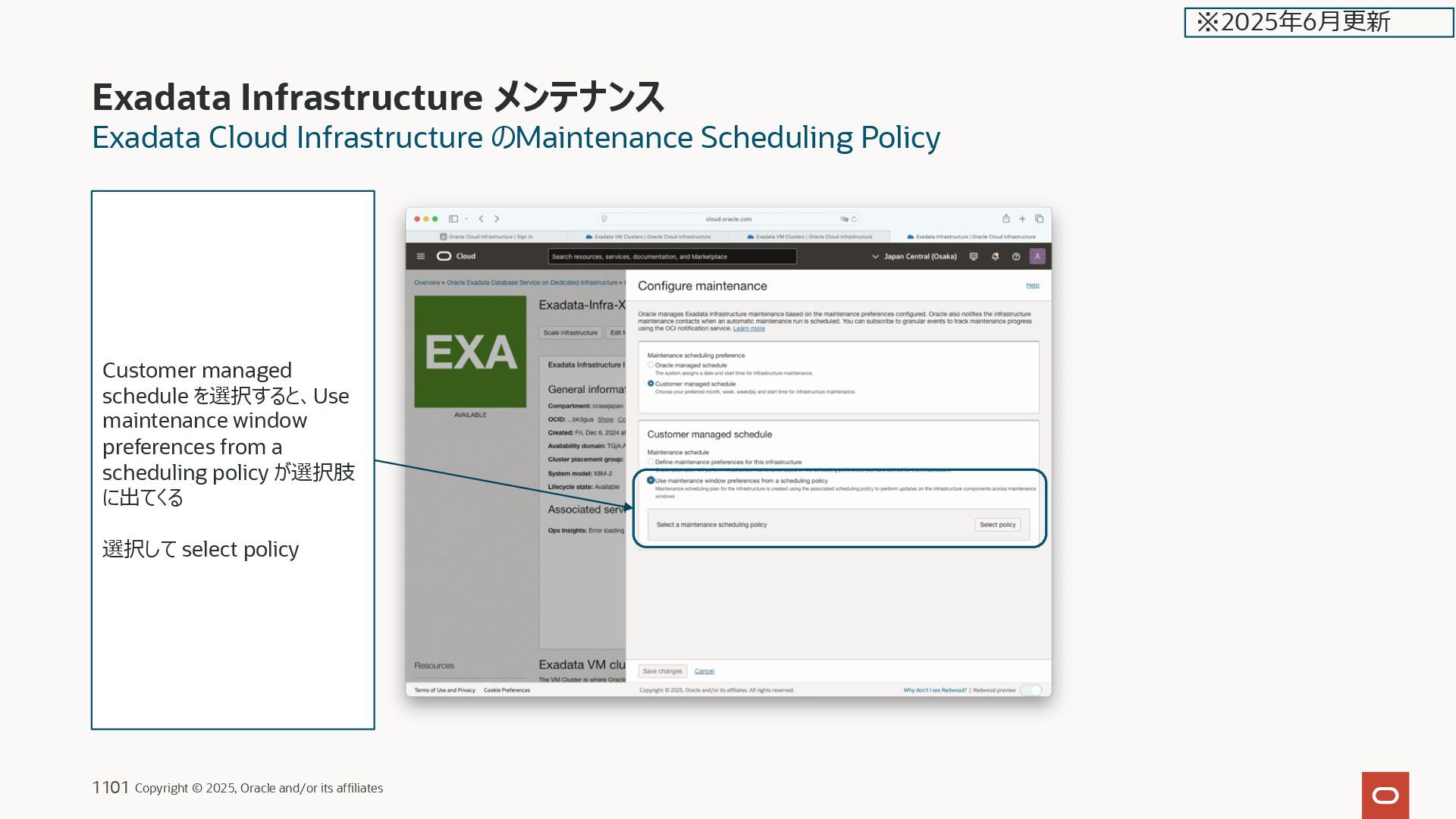The image size is (1456, 819).
Task: Switch to Oracle Cloud Infrastructure Sign In tab
Action: [x=486, y=237]
